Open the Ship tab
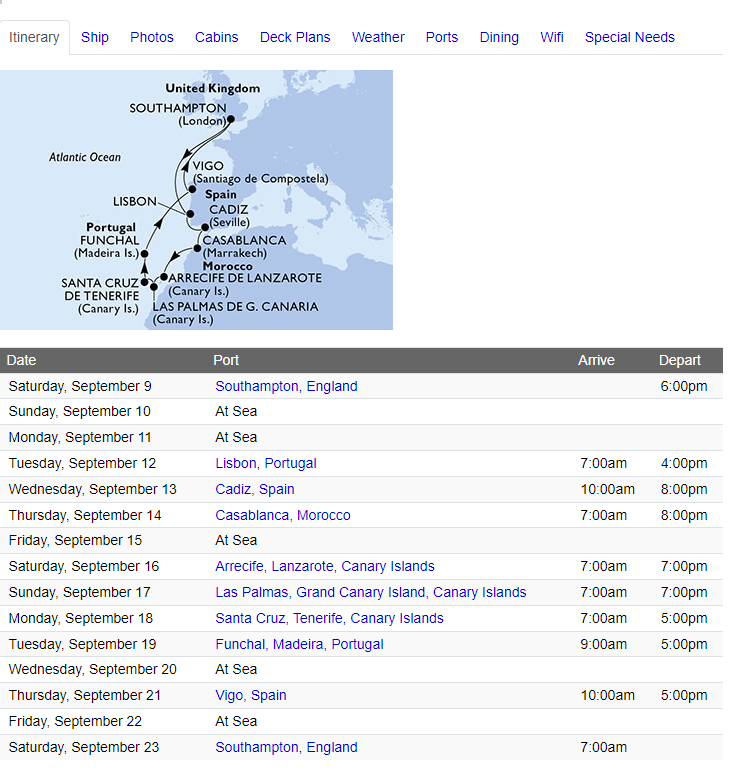The image size is (751, 779). (x=94, y=37)
